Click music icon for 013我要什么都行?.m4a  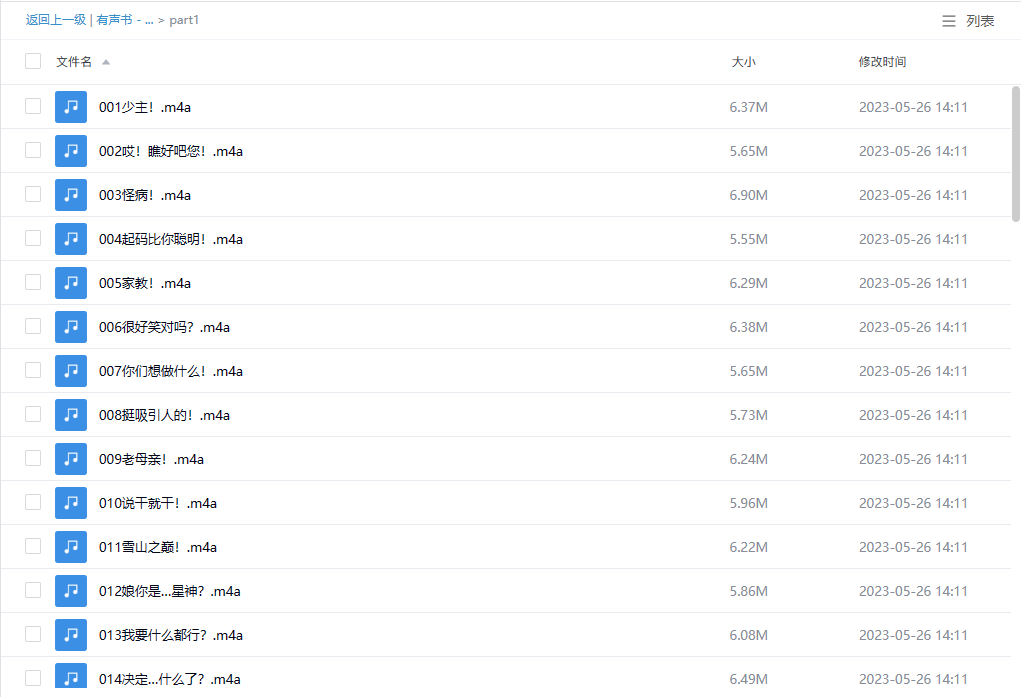(70, 635)
